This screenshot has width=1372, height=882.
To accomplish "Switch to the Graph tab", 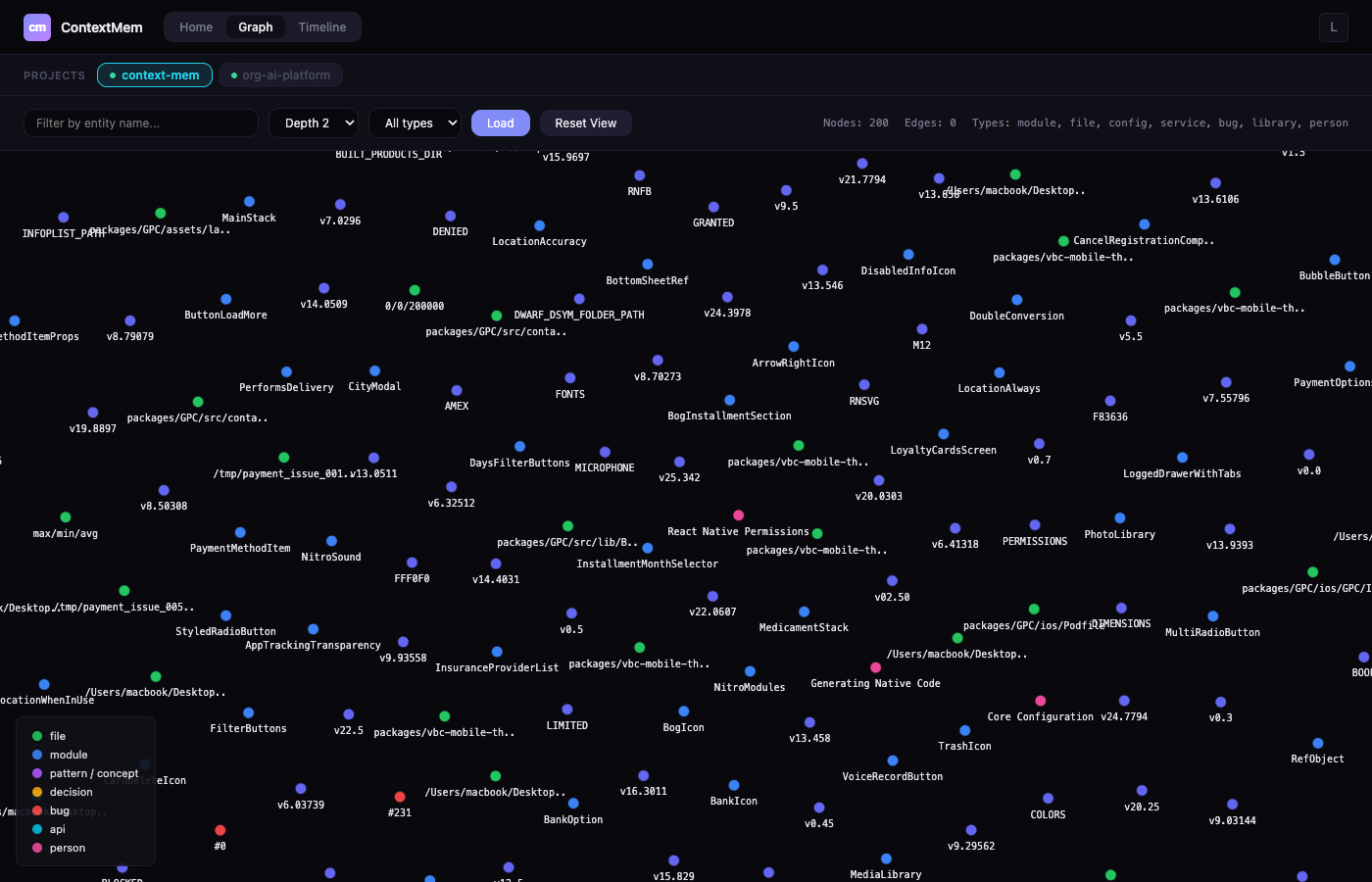I will 256,27.
